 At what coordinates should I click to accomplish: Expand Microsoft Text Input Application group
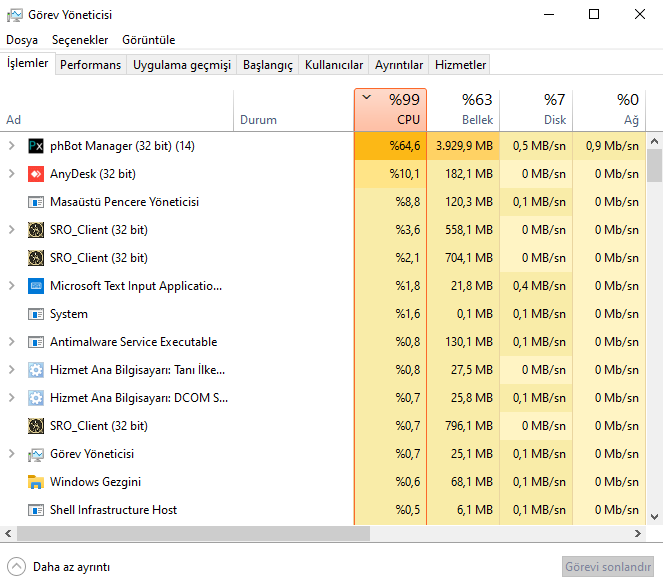coord(12,286)
